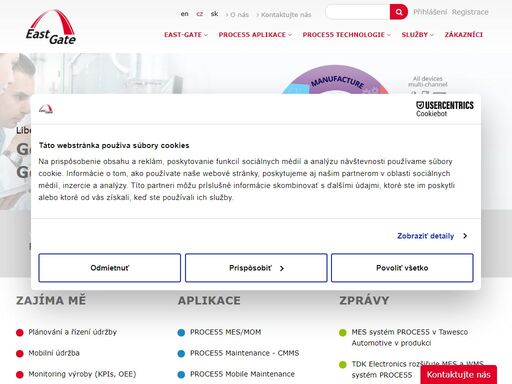The height and width of the screenshot is (384, 512).
Task: Click the All devices multi-channel label
Action: pyautogui.click(x=428, y=81)
